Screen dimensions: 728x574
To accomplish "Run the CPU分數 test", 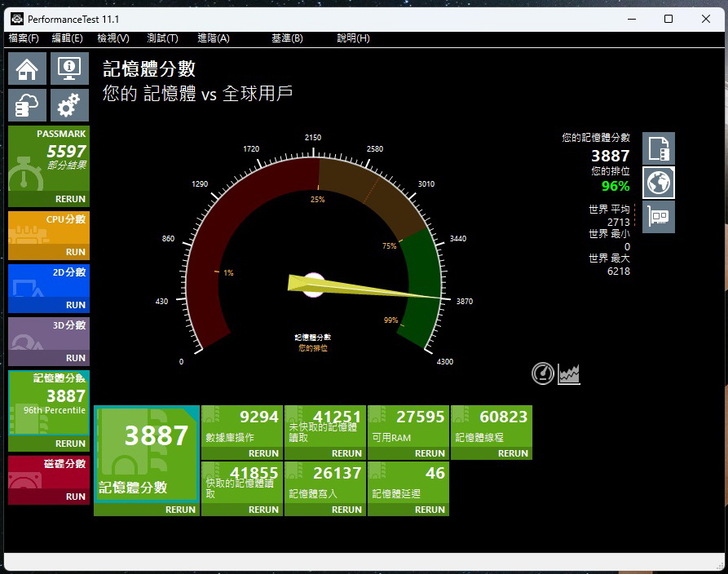I will [x=75, y=252].
